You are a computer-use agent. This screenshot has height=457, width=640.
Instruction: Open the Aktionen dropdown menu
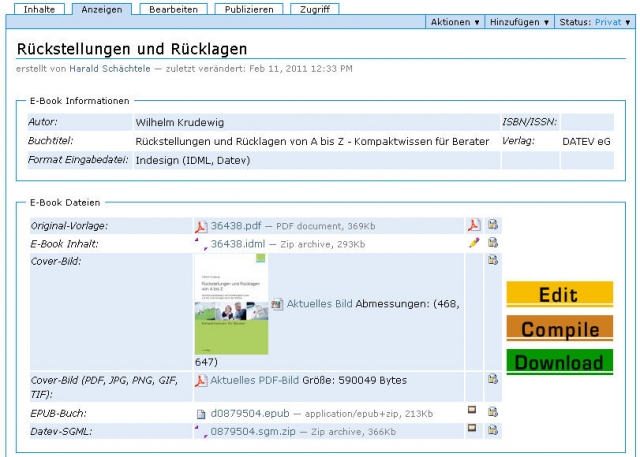(454, 22)
